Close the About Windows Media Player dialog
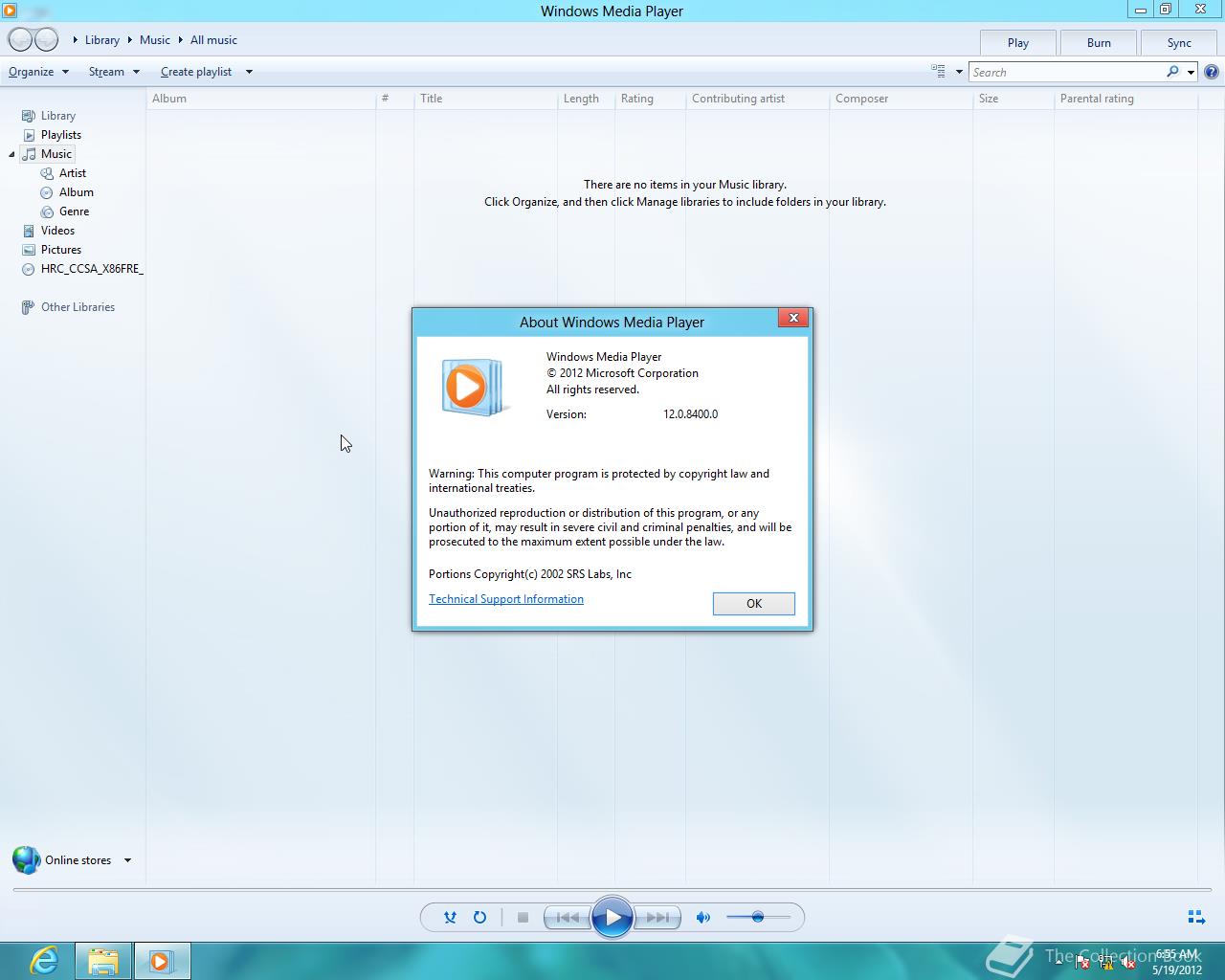Viewport: 1225px width, 980px height. [793, 318]
